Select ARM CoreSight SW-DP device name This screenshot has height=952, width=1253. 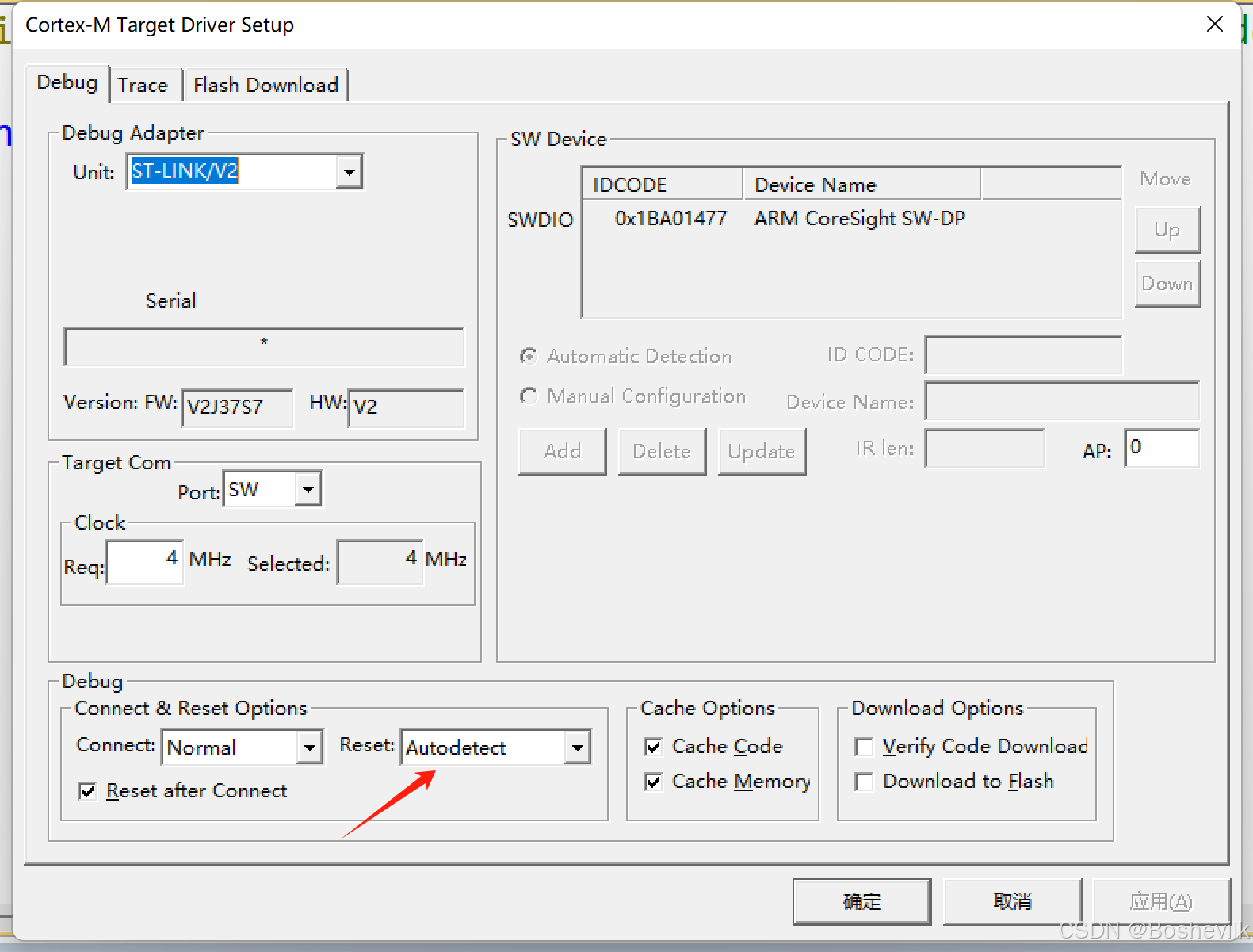860,219
